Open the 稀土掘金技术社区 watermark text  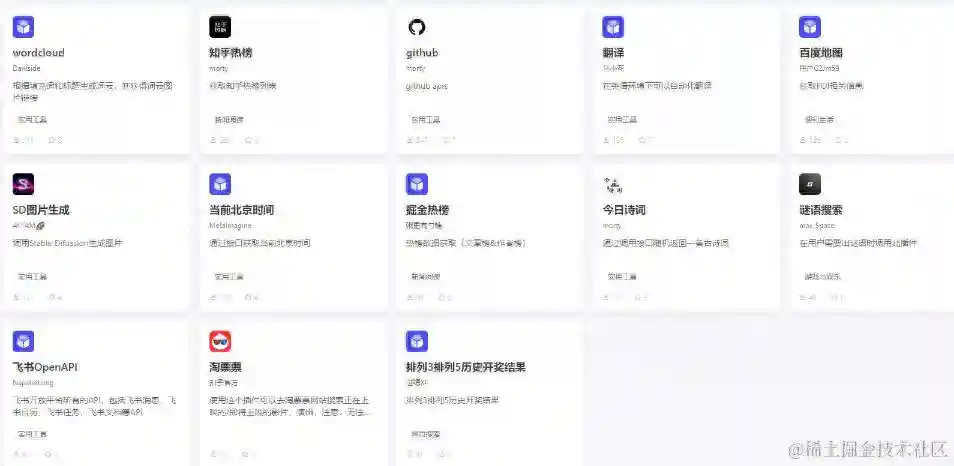(868, 449)
